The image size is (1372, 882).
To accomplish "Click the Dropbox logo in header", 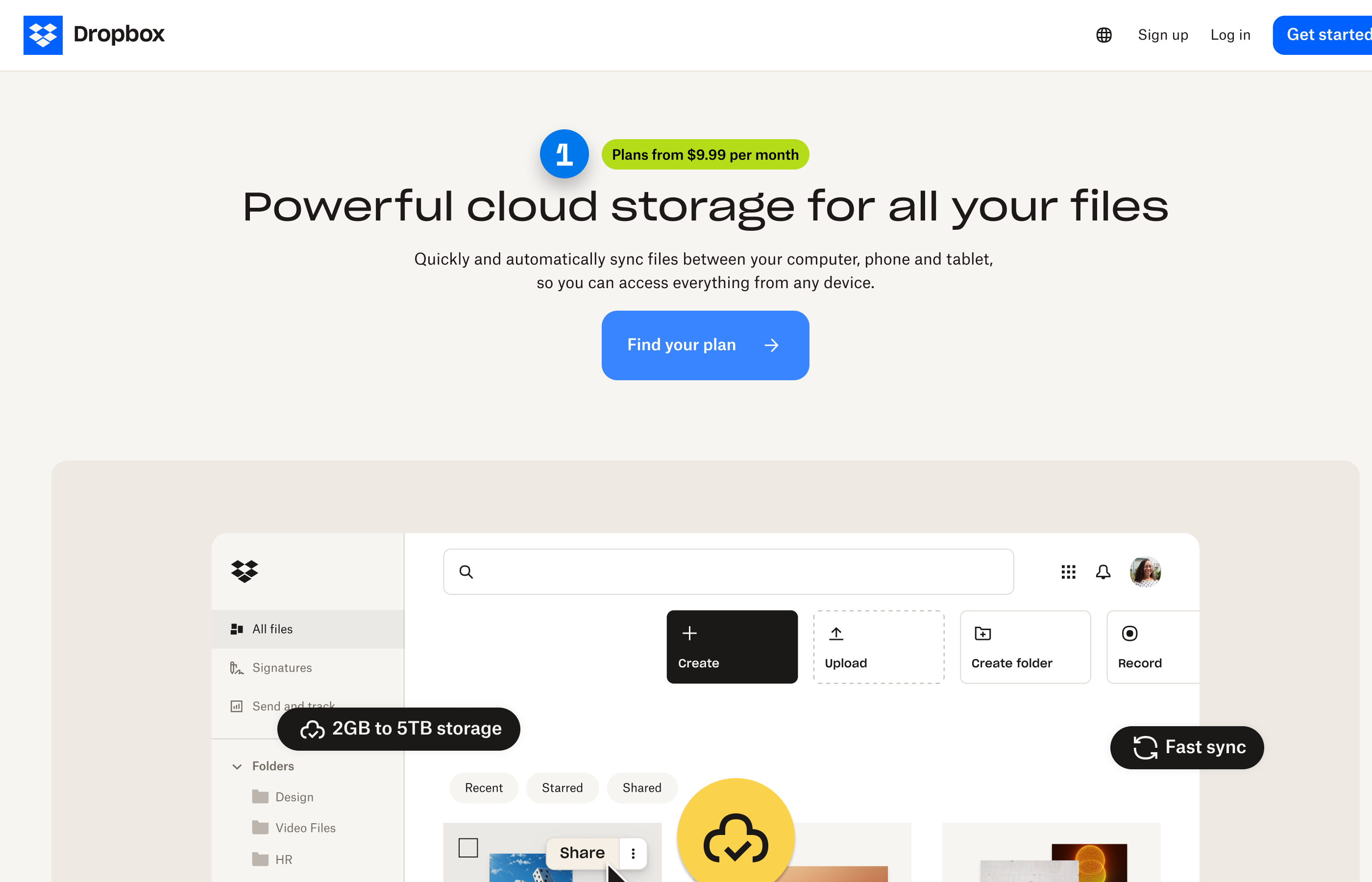I will point(43,35).
